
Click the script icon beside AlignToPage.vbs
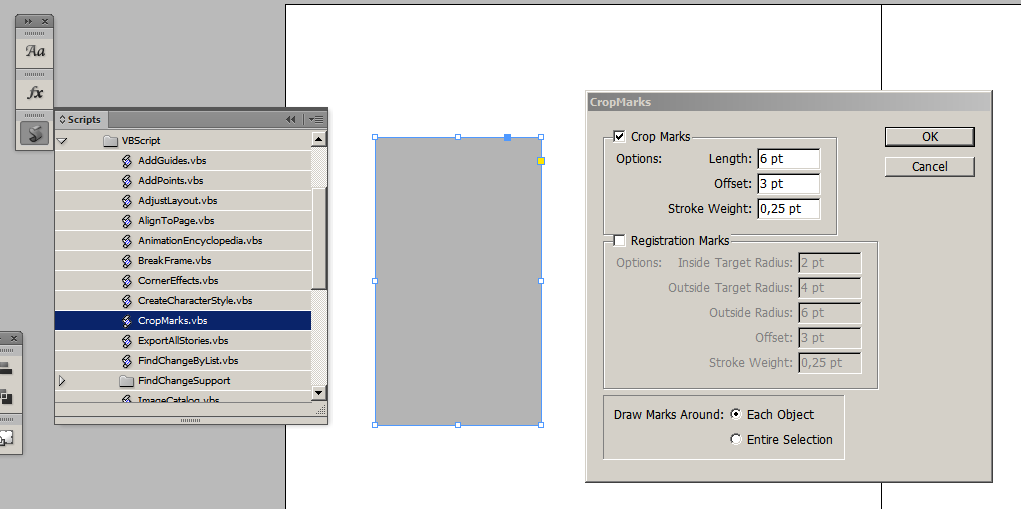tap(127, 221)
